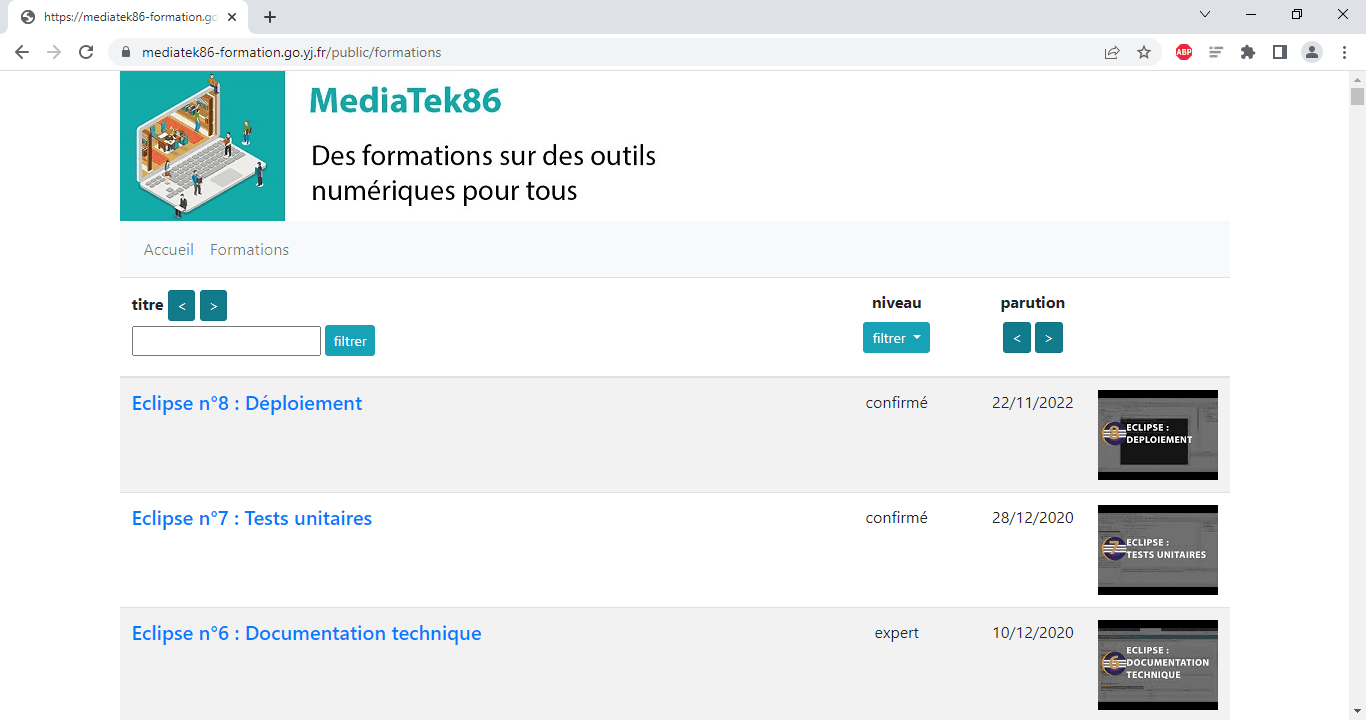Go to Accueil in the navbar
The height and width of the screenshot is (720, 1366).
169,250
